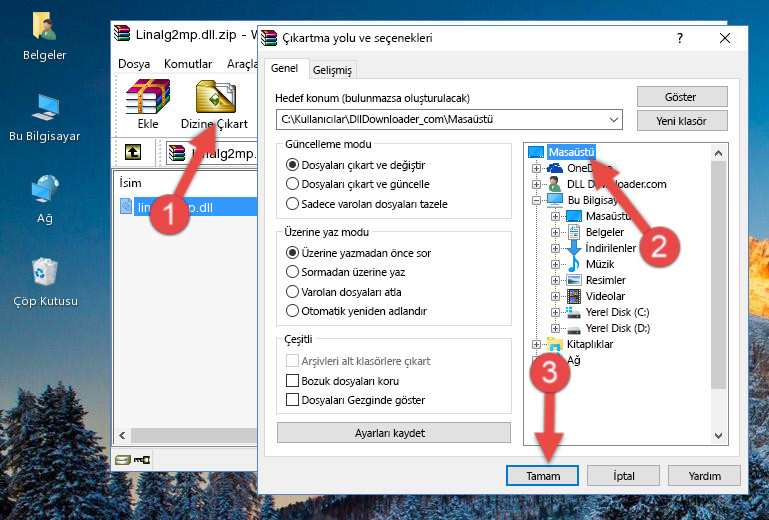The height and width of the screenshot is (520, 769).
Task: Select Ağ item in folder tree
Action: coord(574,361)
